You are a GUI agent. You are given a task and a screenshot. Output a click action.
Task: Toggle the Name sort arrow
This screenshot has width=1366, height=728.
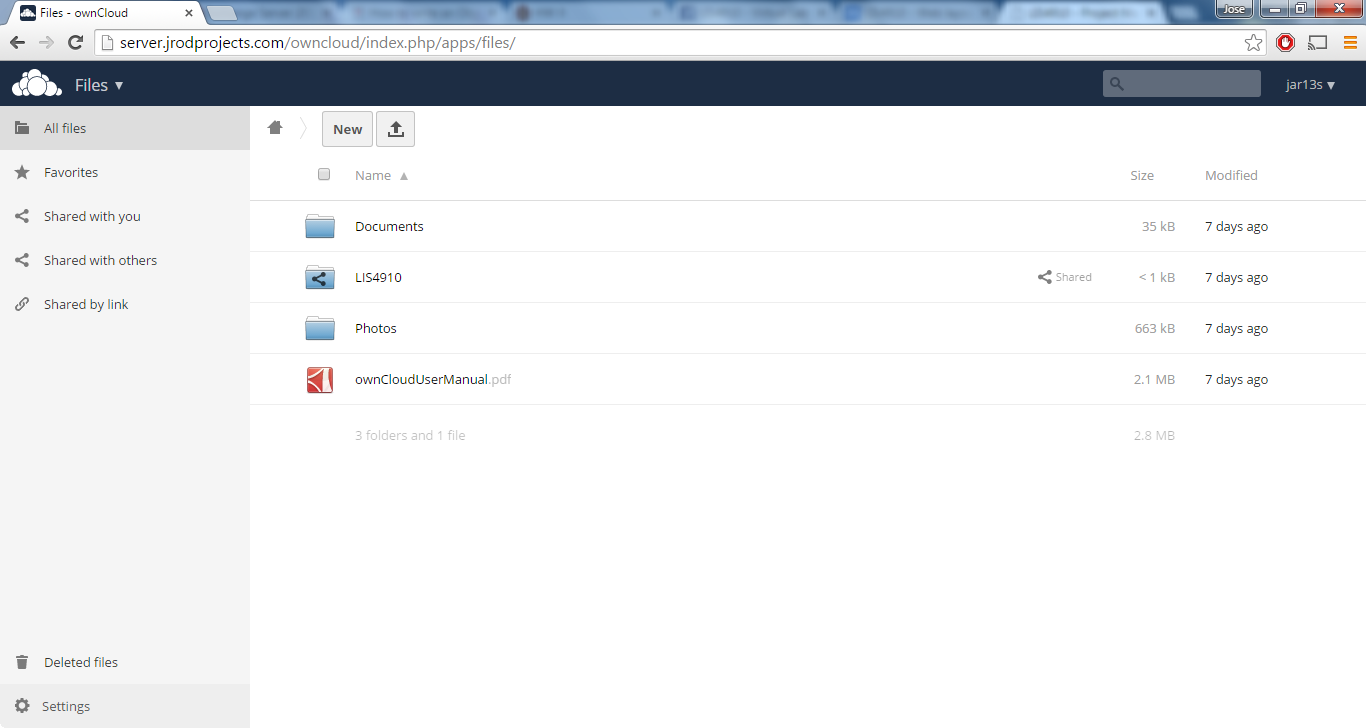coord(404,176)
